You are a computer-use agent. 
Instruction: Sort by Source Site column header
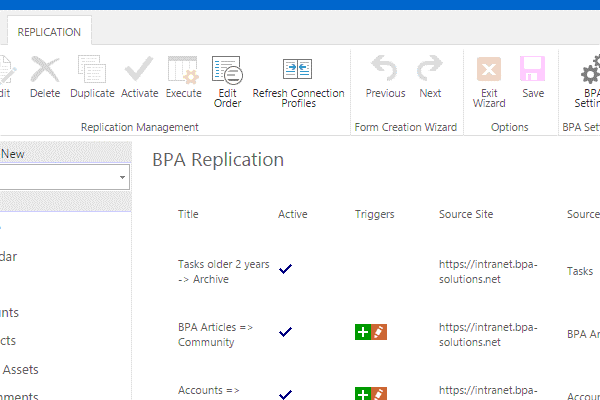(x=466, y=214)
